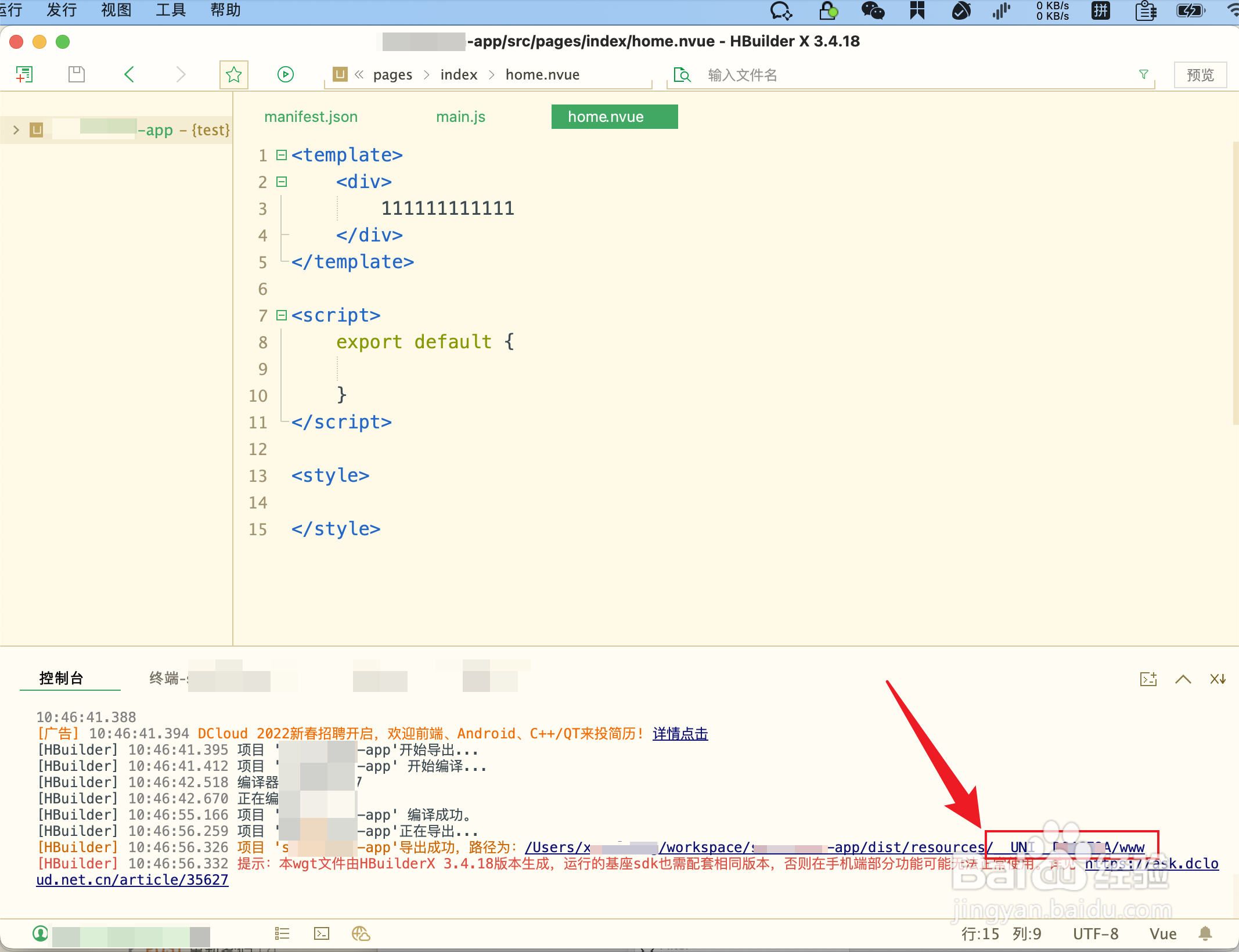The image size is (1239, 952).
Task: Collapse the template block at line 1
Action: point(282,155)
